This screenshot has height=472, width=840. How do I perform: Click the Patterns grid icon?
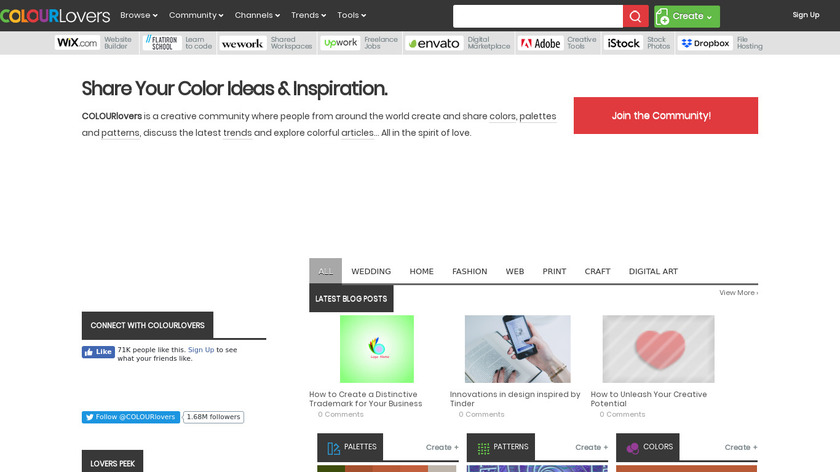(x=483, y=448)
